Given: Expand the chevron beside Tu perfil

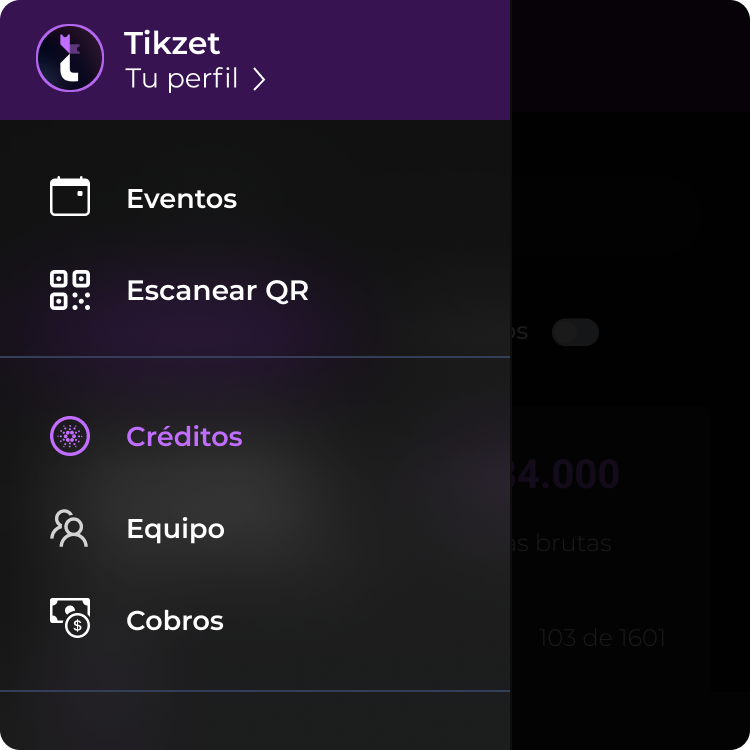Looking at the screenshot, I should click(259, 80).
